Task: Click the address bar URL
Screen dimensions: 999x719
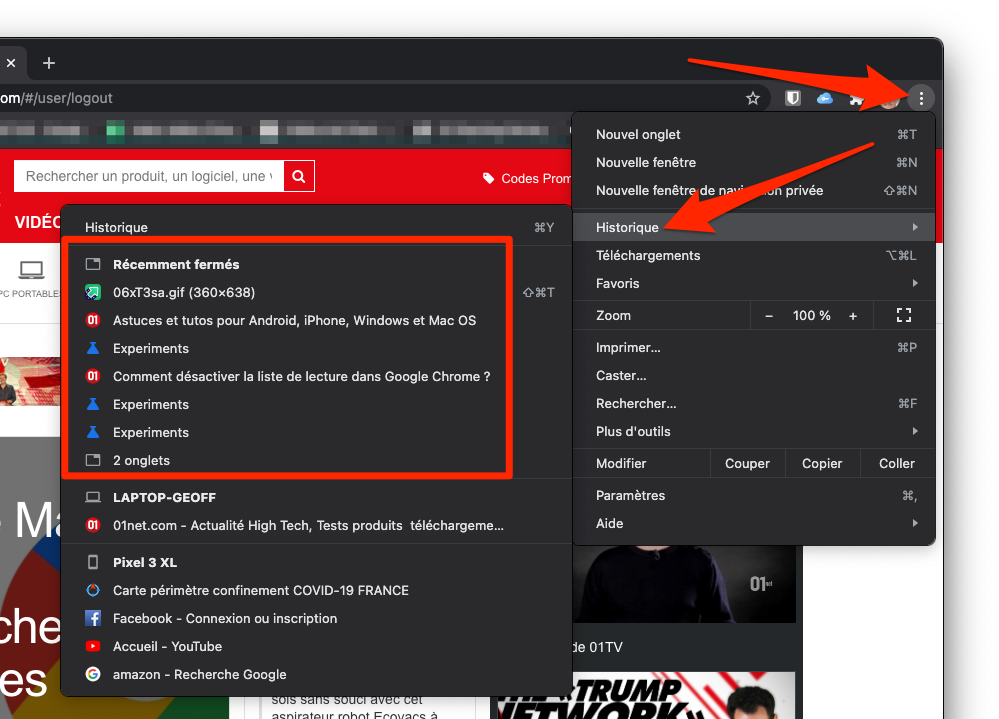Action: tap(56, 98)
